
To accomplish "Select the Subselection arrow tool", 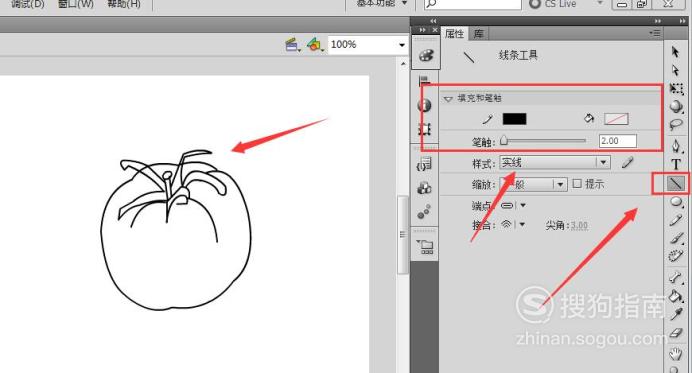I will tap(675, 70).
